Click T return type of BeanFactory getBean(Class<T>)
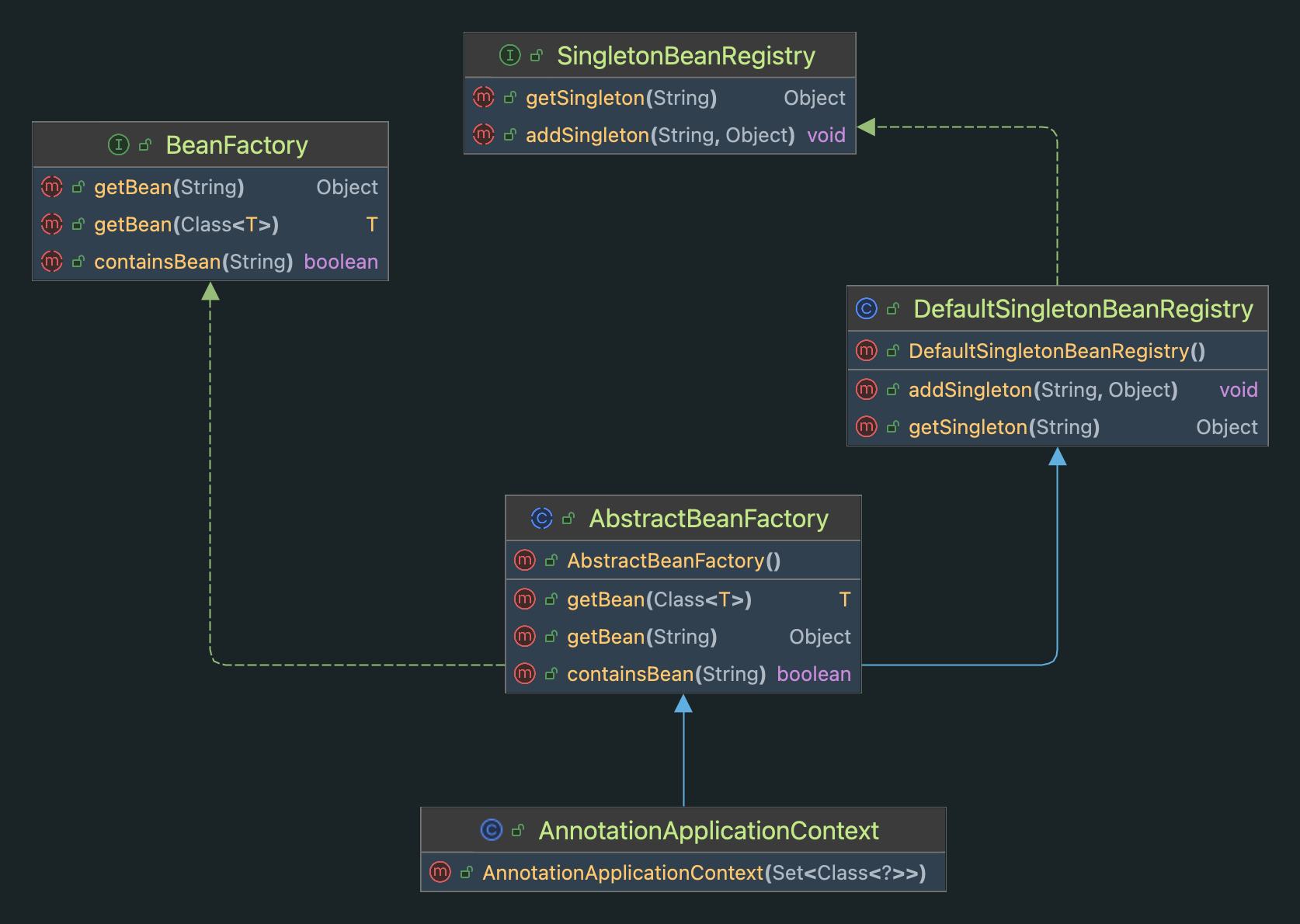The width and height of the screenshot is (1300, 924). (x=372, y=224)
